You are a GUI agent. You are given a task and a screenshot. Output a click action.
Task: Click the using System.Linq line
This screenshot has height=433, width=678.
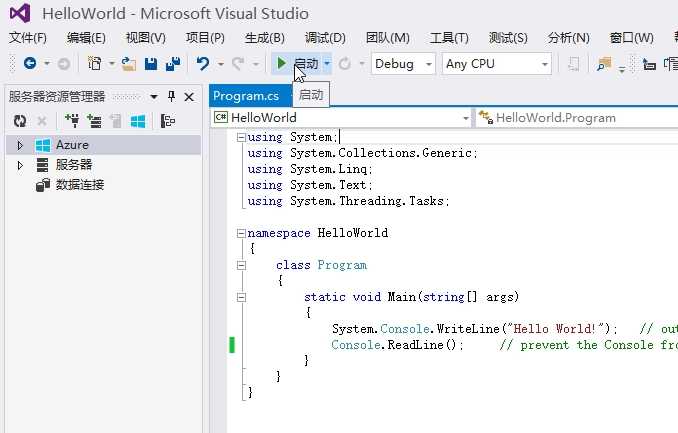310,169
